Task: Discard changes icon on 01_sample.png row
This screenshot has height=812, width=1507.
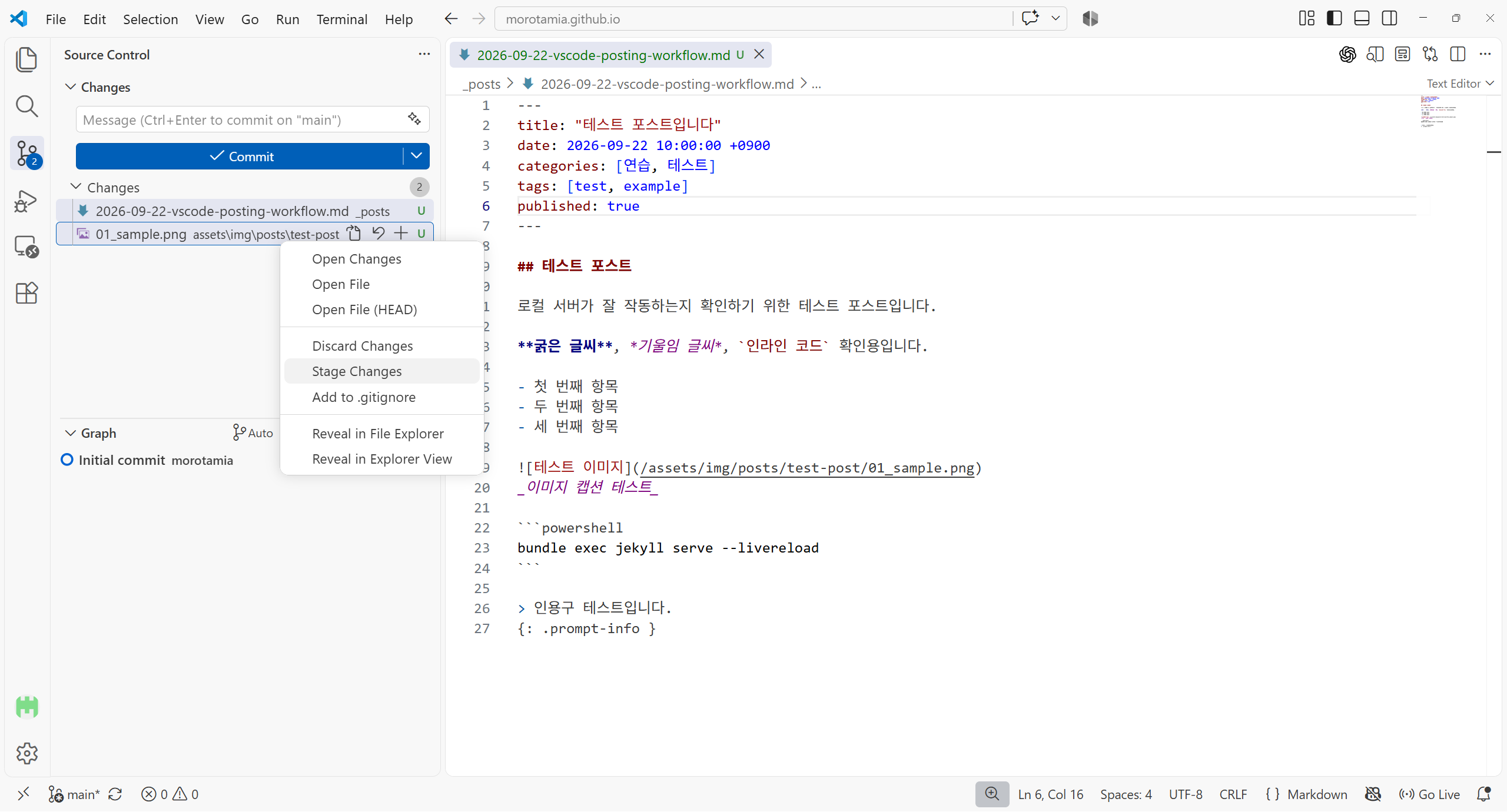Action: click(x=378, y=234)
